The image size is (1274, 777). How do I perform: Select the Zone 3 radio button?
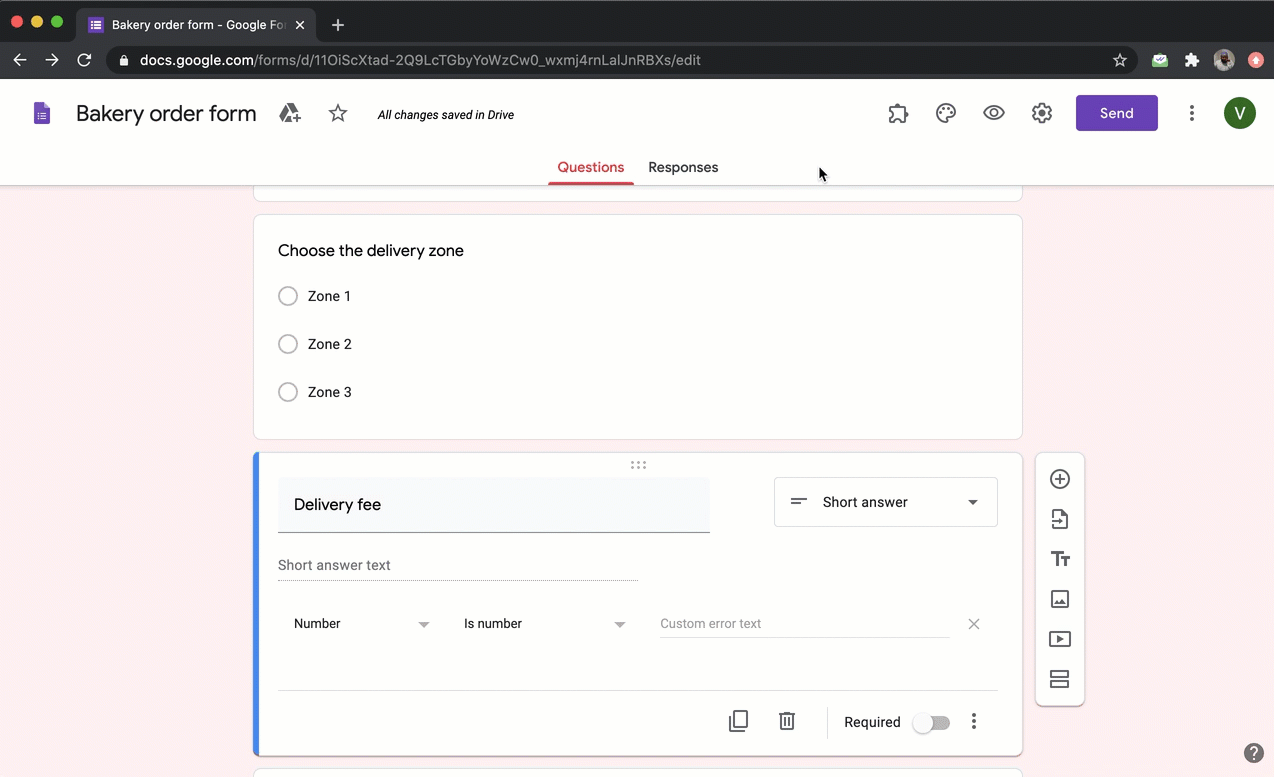tap(288, 392)
